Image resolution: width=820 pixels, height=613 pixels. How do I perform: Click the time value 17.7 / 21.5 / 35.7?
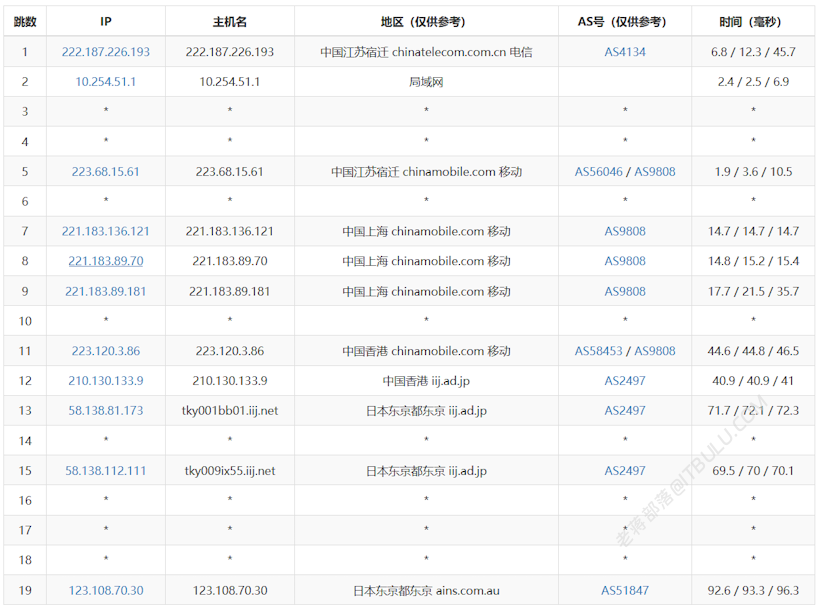753,291
